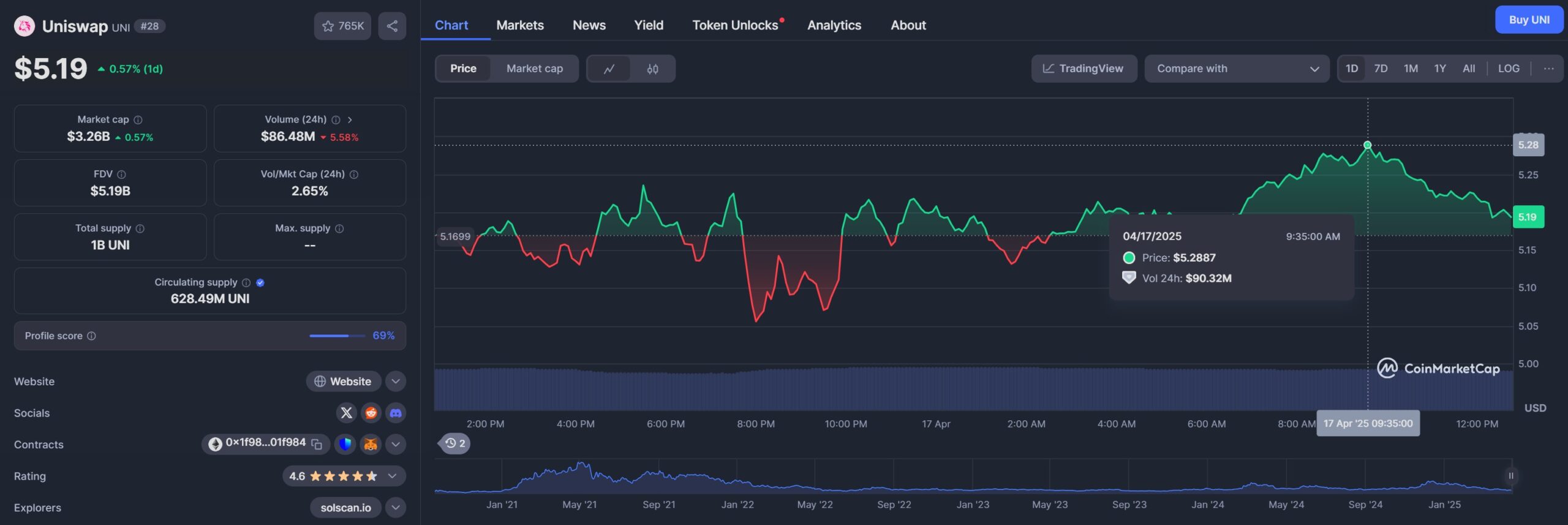The height and width of the screenshot is (525, 1568).
Task: Click the Uniswap logo icon
Action: (x=24, y=26)
